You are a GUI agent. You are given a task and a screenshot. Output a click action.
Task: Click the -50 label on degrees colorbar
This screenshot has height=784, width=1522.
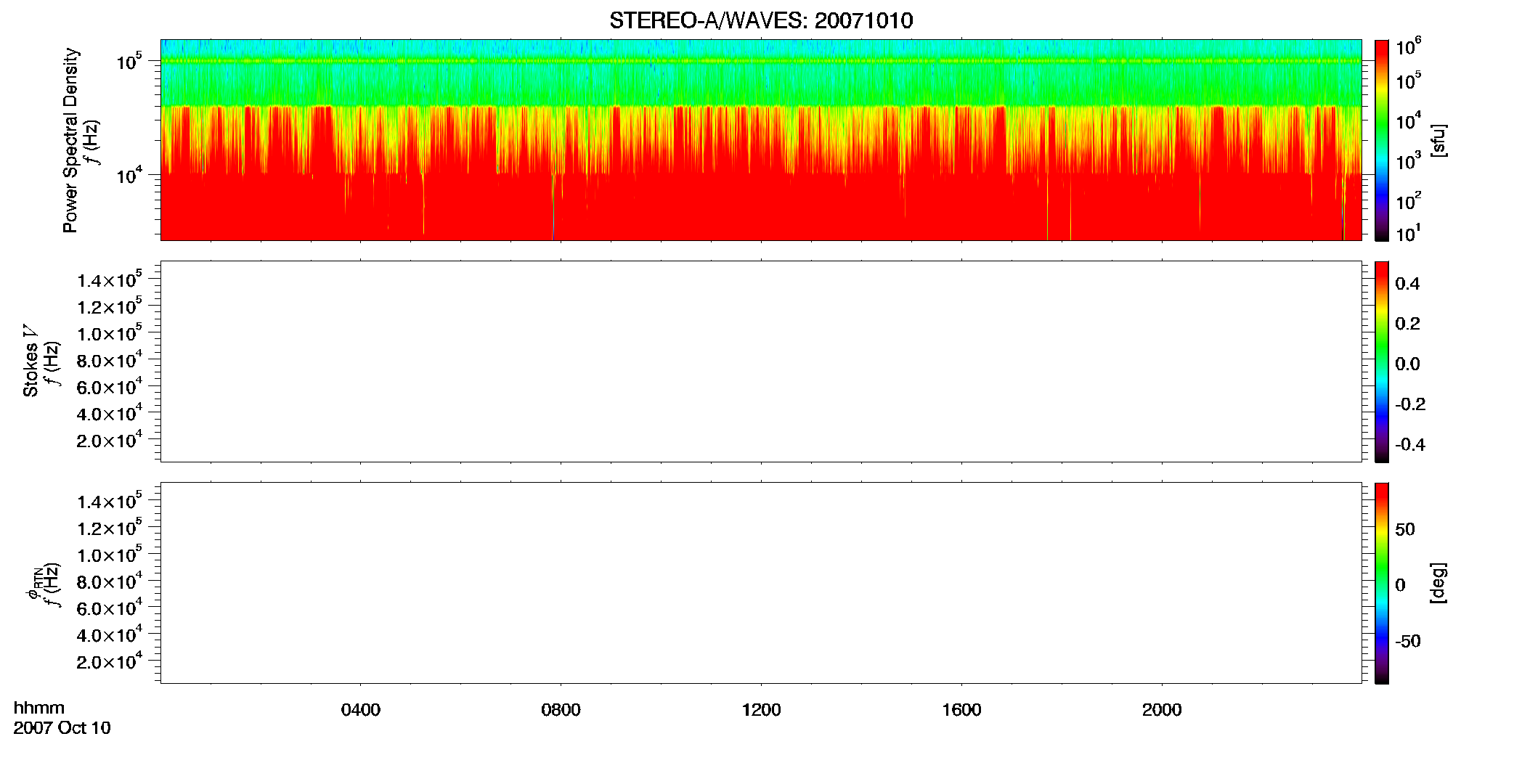(x=1408, y=641)
